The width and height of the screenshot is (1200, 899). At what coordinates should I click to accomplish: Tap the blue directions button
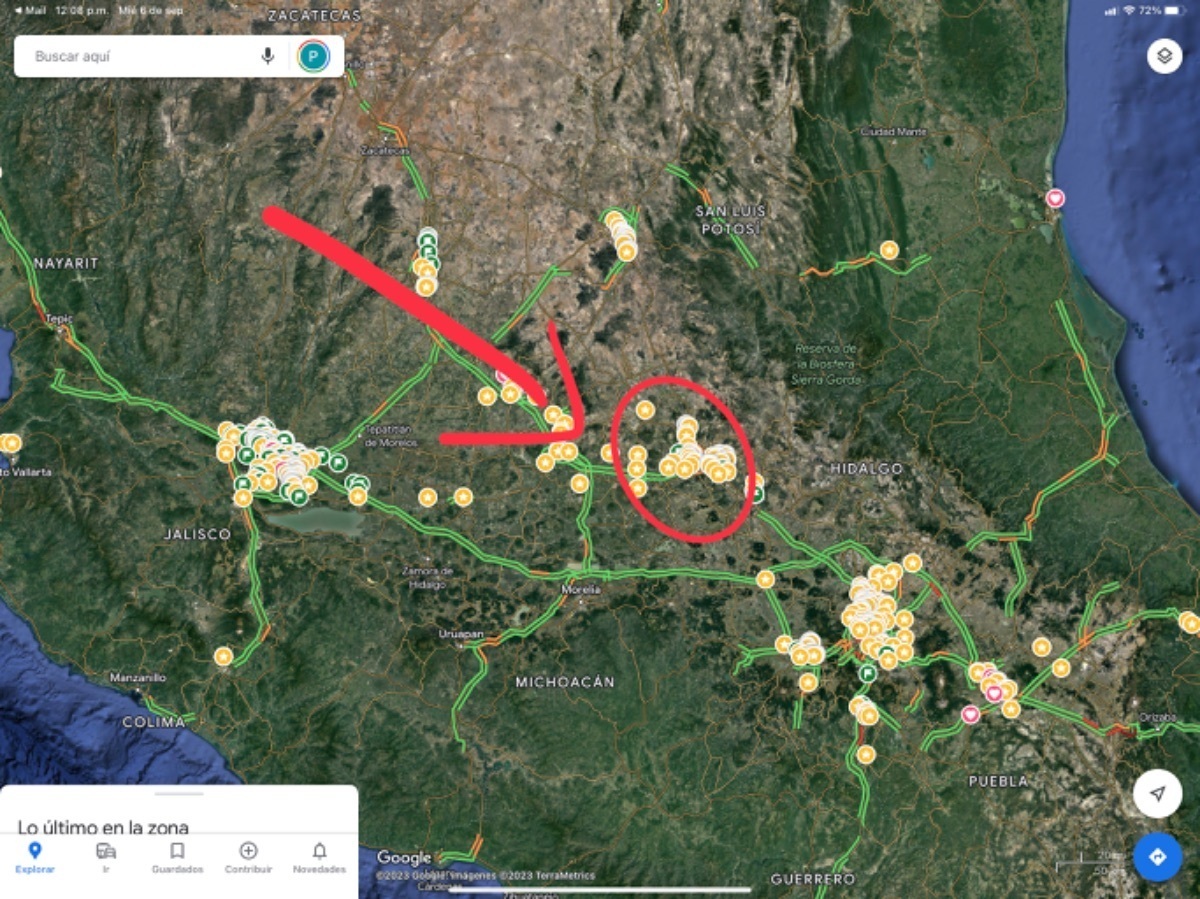[x=1157, y=857]
